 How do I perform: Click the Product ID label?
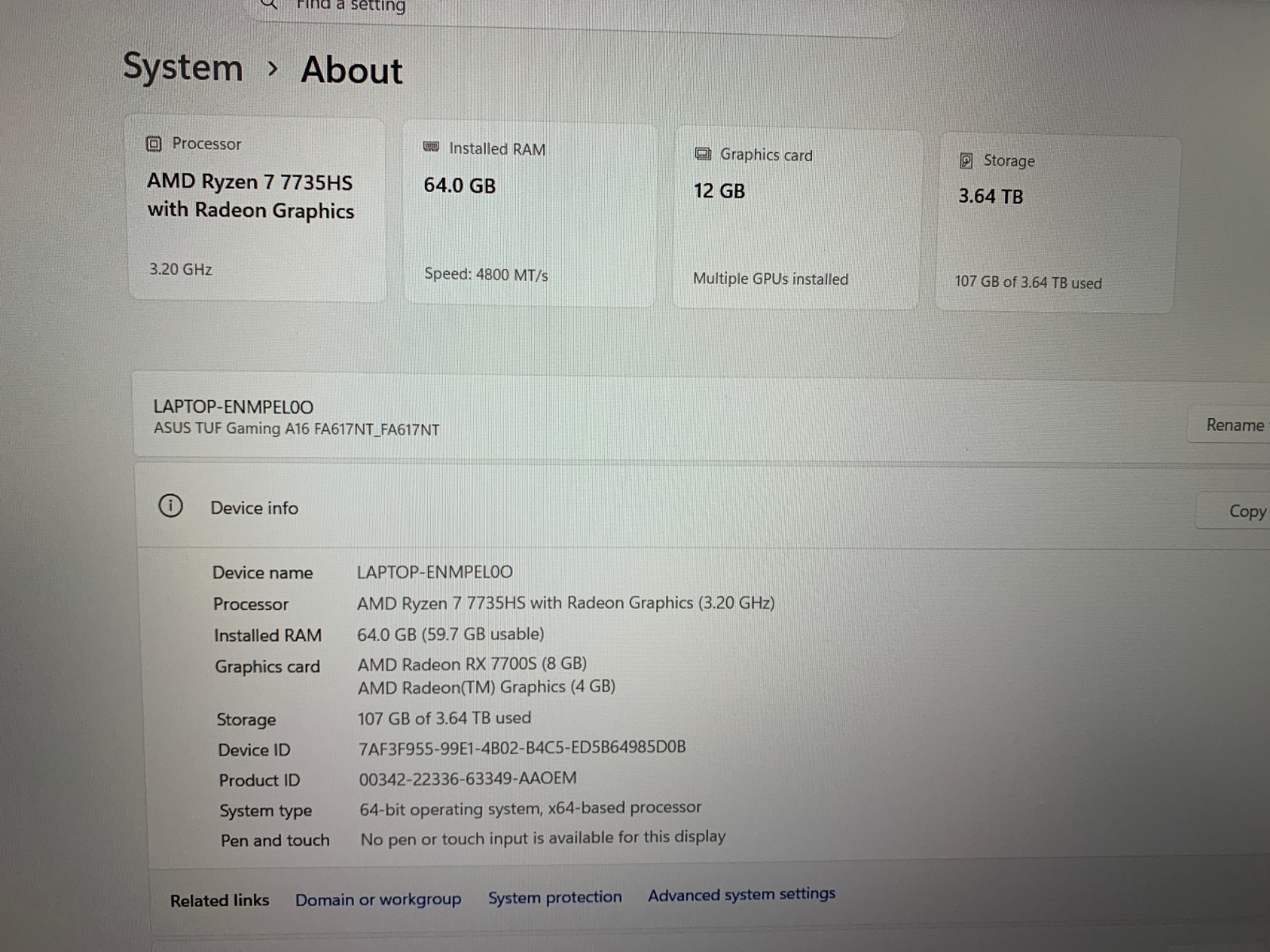pyautogui.click(x=260, y=781)
